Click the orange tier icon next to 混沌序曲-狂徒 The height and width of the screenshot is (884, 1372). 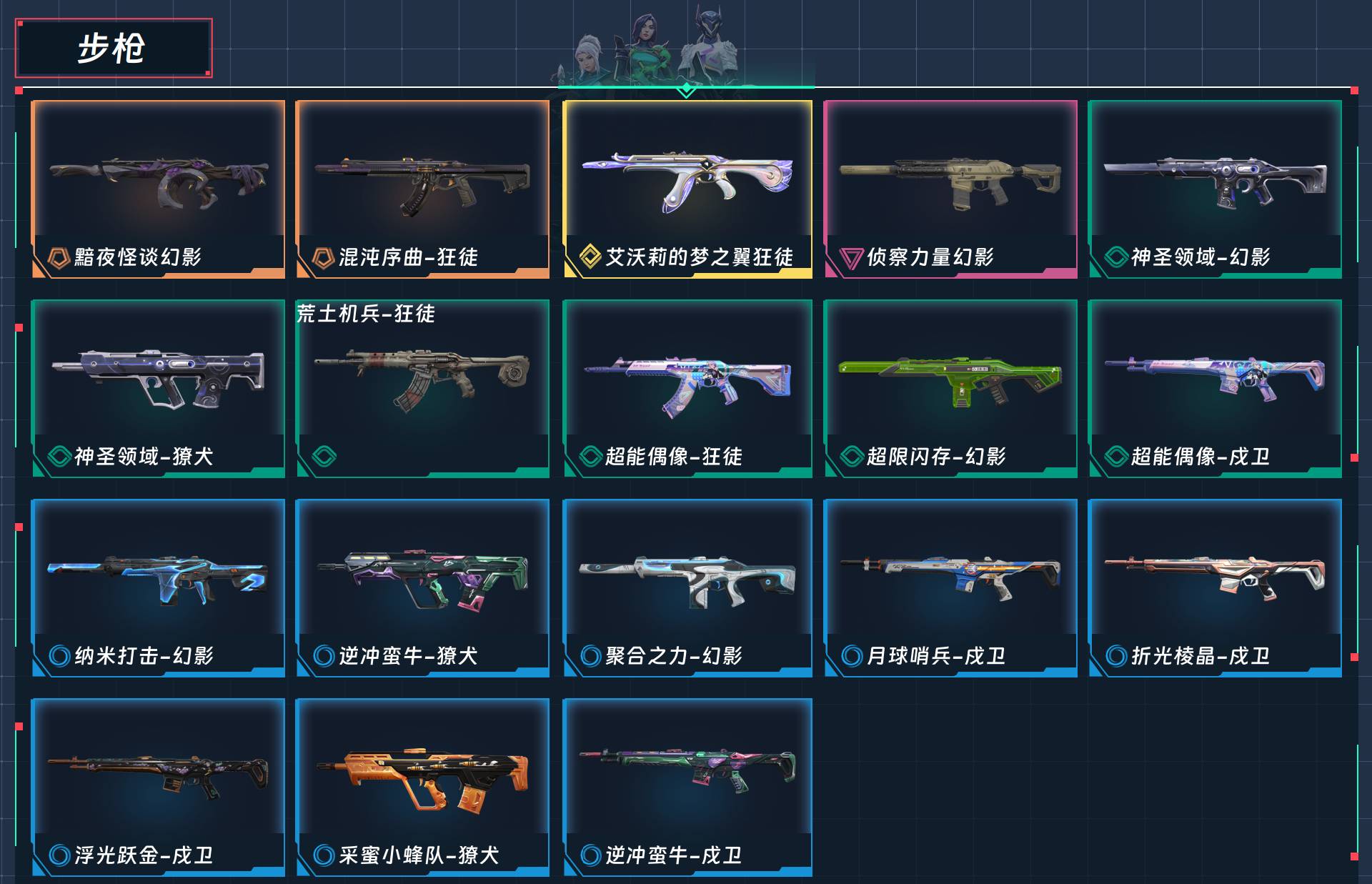[323, 257]
